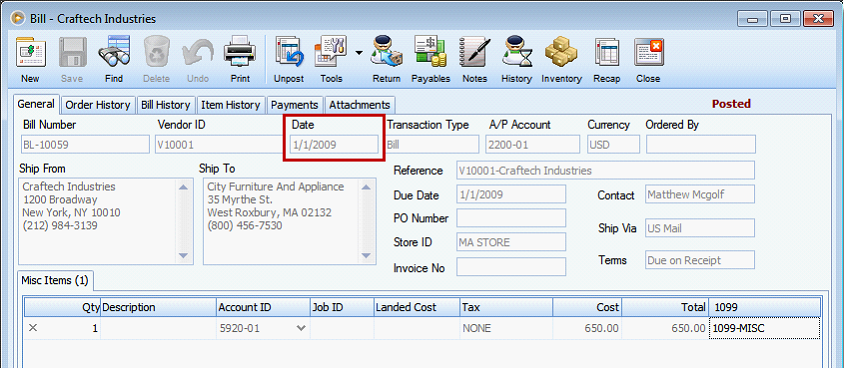Open the Account ID 5920-01 dropdown arrow
Image resolution: width=845 pixels, height=369 pixels.
click(x=301, y=328)
